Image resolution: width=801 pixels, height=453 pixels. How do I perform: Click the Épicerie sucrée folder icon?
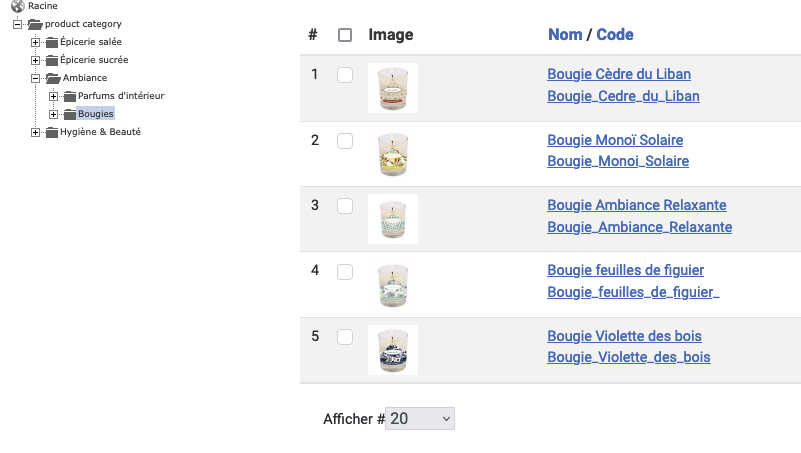coord(52,60)
